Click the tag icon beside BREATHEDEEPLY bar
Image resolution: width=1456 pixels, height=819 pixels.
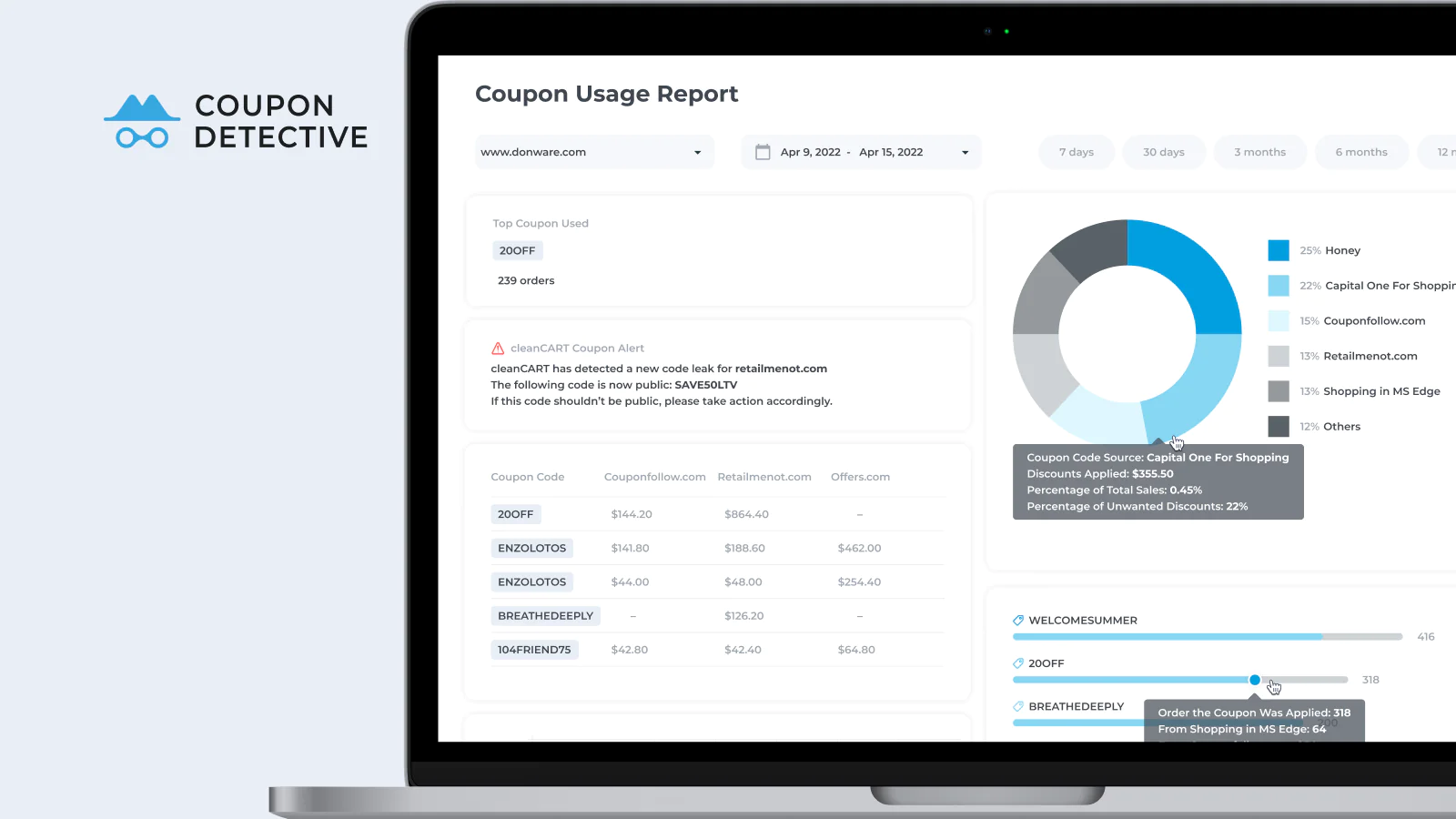pos(1018,706)
